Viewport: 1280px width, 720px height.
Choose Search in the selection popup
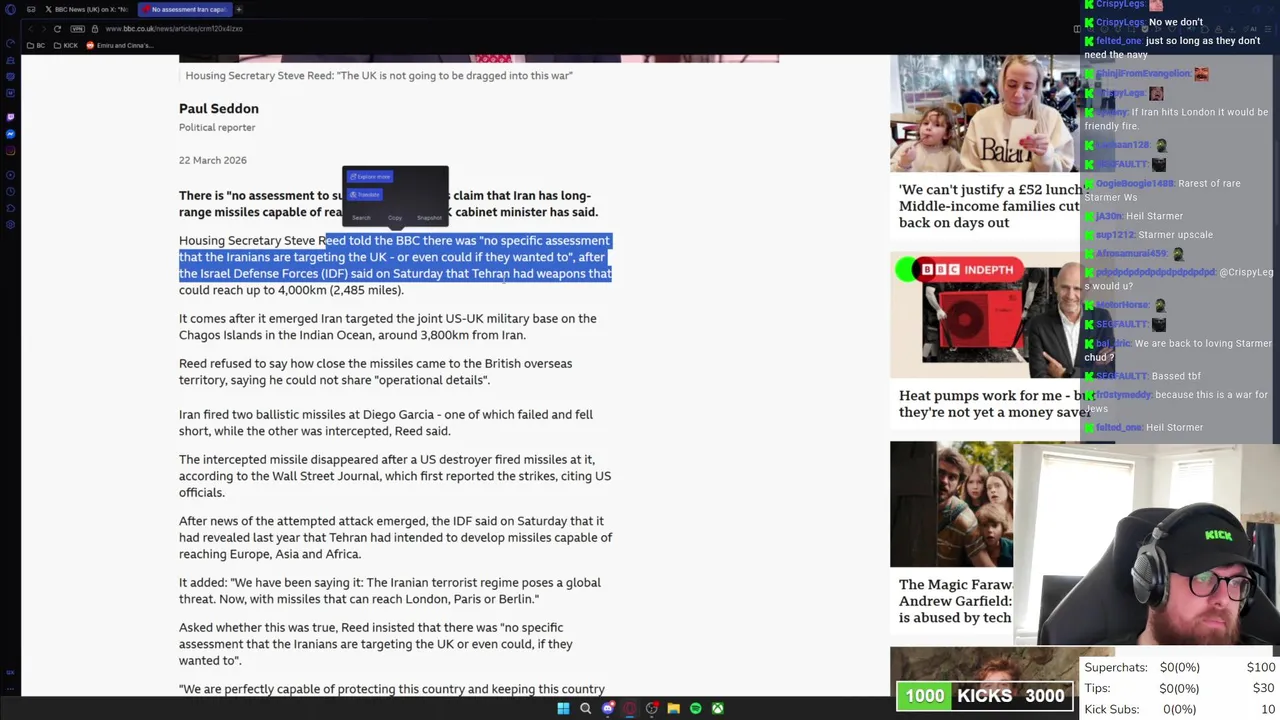coord(361,217)
